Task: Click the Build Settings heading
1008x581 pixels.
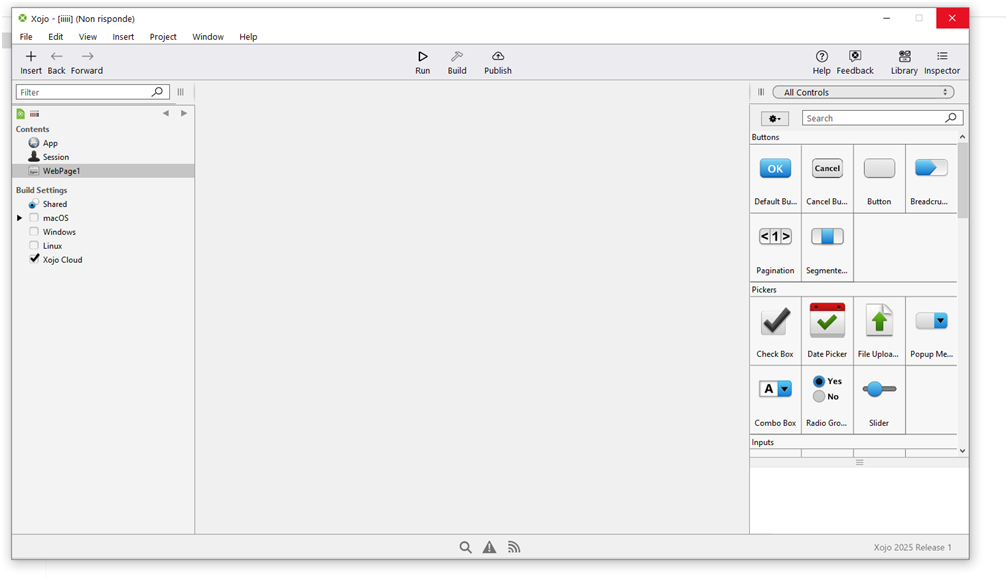Action: point(42,190)
